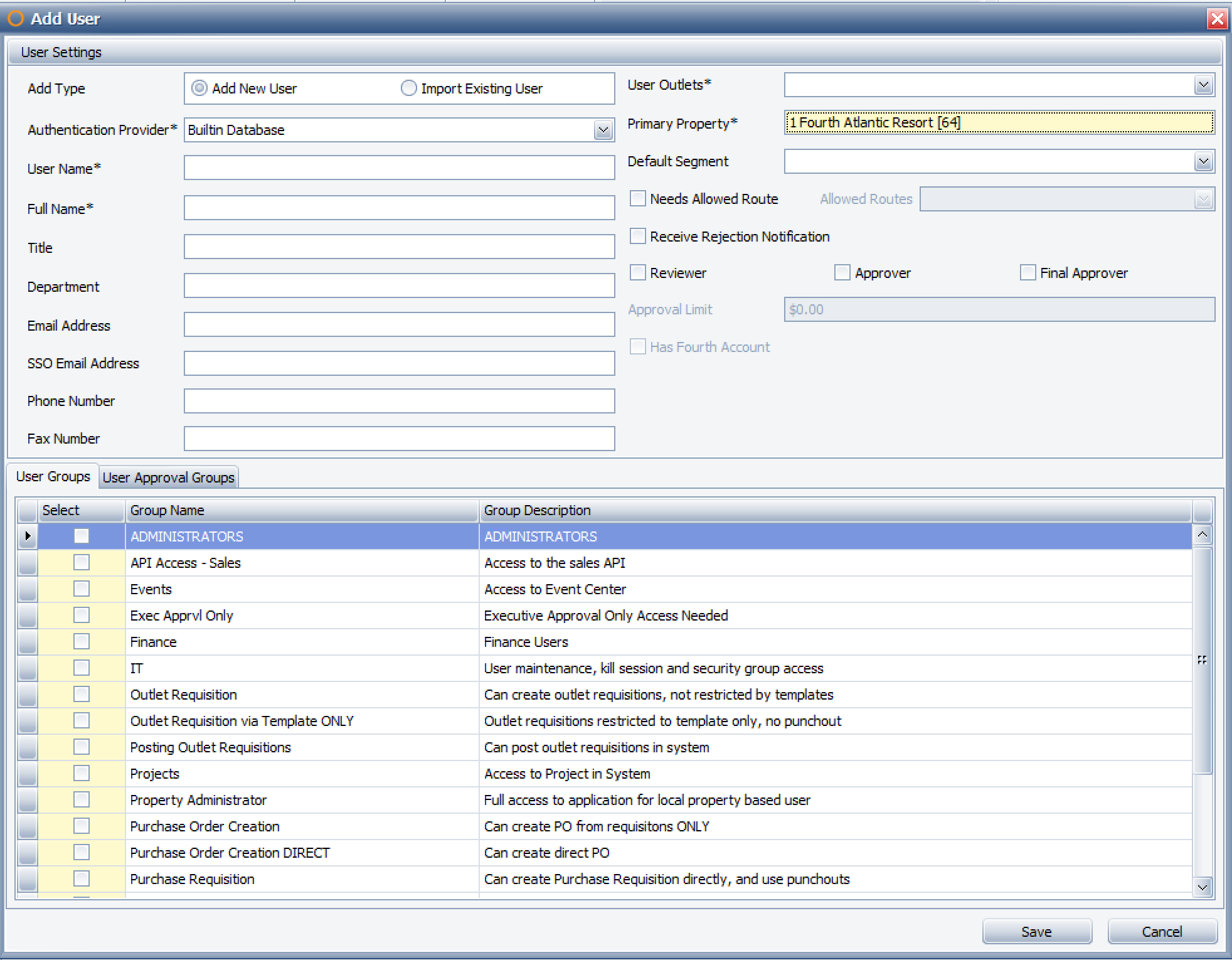This screenshot has width=1232, height=960.
Task: Click the Cancel button
Action: [x=1161, y=932]
